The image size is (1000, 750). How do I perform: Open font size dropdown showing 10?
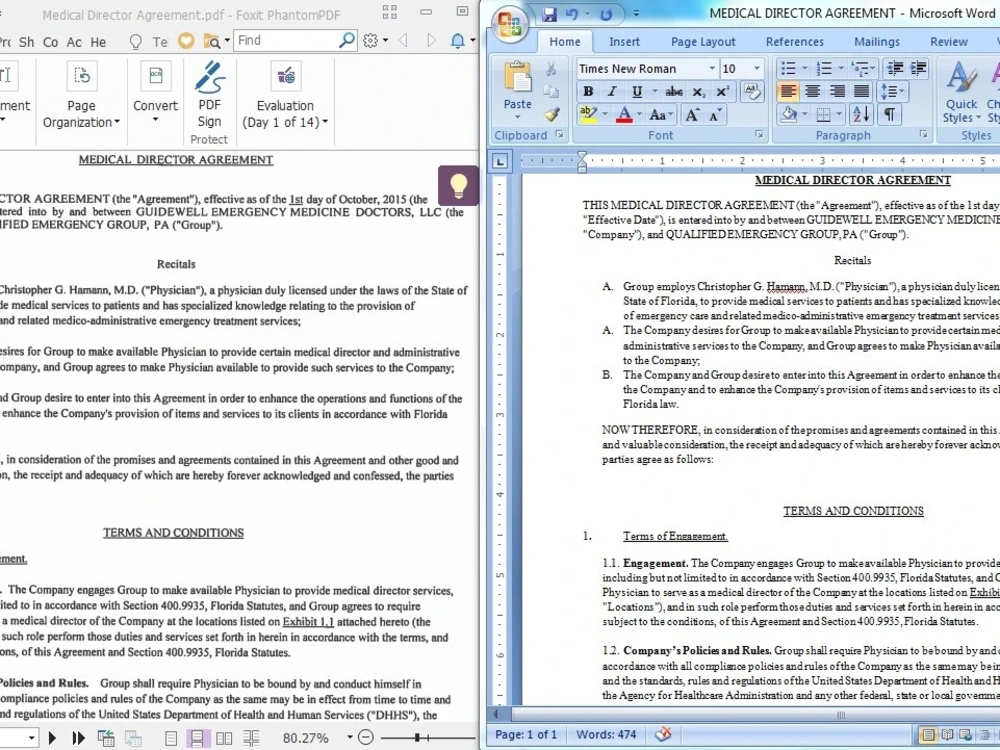point(757,68)
